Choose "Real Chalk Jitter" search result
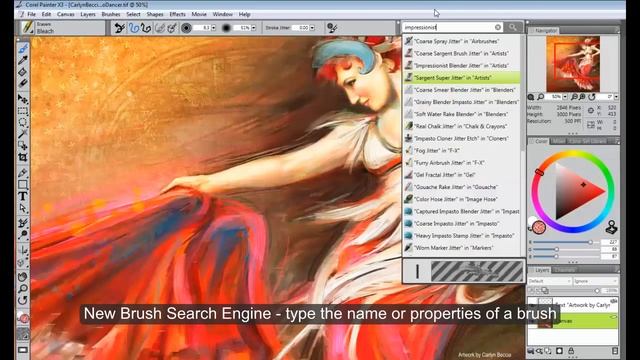 [462, 126]
